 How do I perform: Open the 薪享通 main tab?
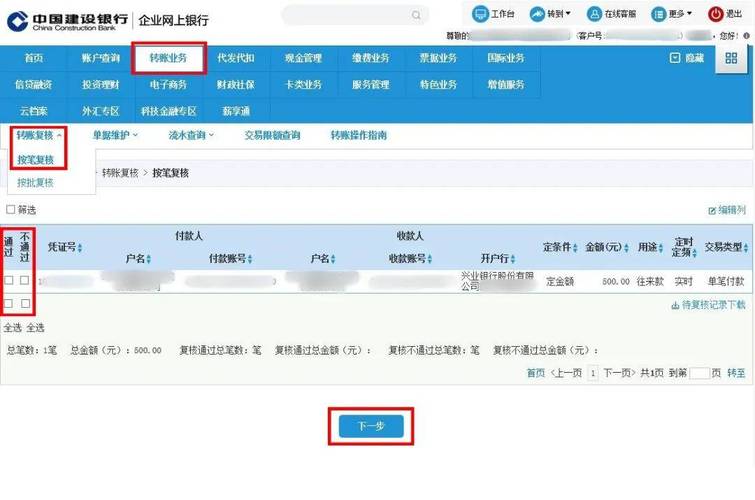[236, 111]
